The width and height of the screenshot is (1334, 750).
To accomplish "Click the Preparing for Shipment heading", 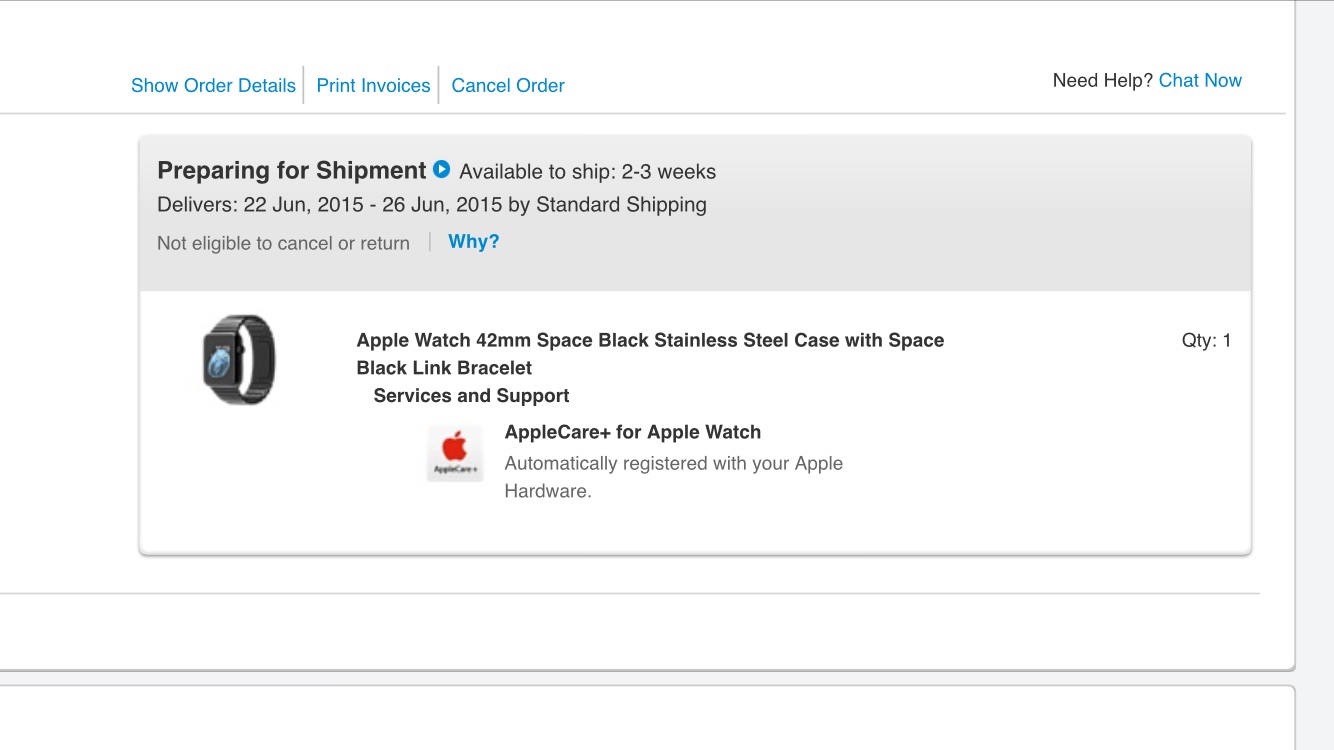I will (292, 171).
